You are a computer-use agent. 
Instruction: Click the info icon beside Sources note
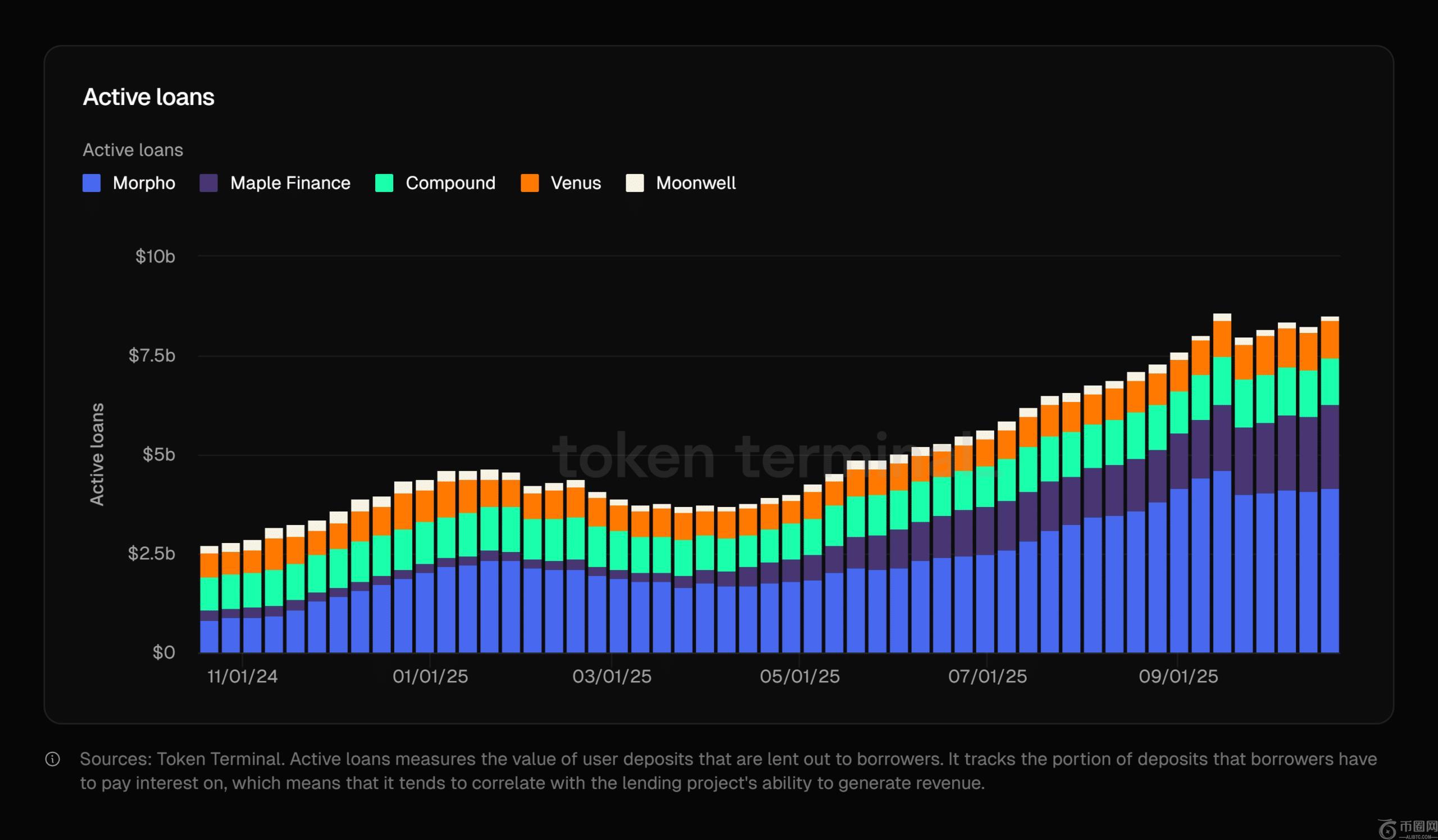(x=52, y=759)
